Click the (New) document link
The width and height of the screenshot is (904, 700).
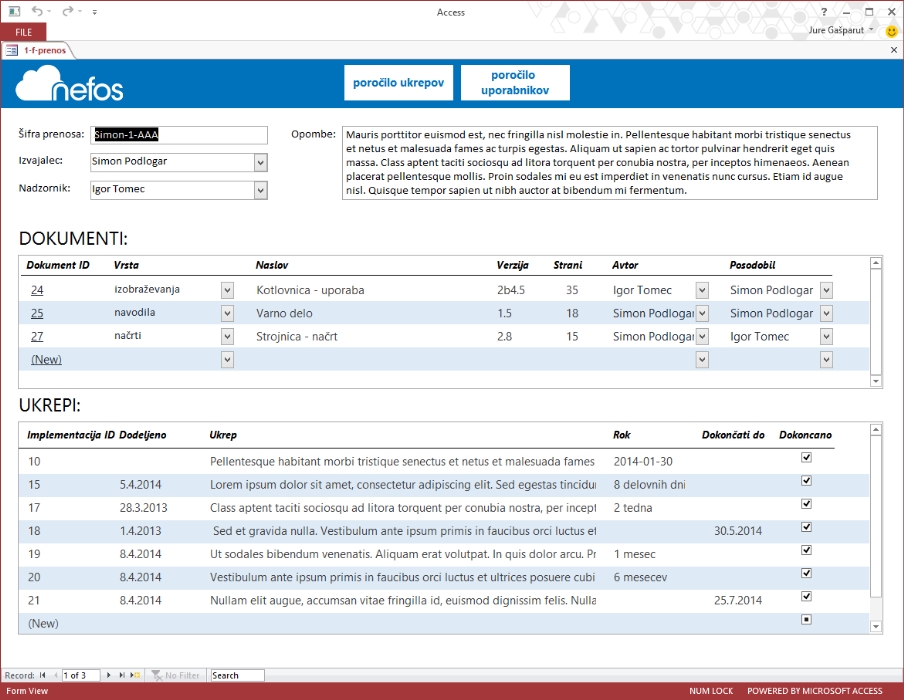coord(46,359)
